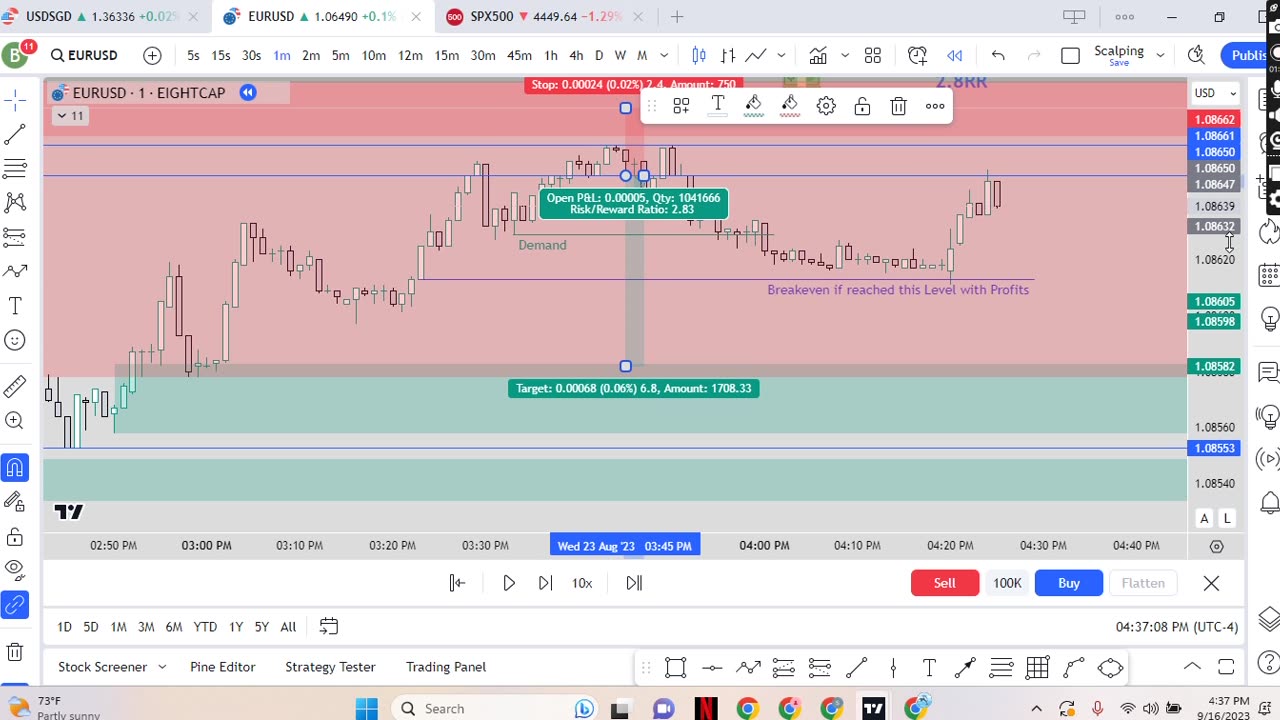Select rectangle in favorites drawing bar
The height and width of the screenshot is (720, 1280).
(675, 667)
